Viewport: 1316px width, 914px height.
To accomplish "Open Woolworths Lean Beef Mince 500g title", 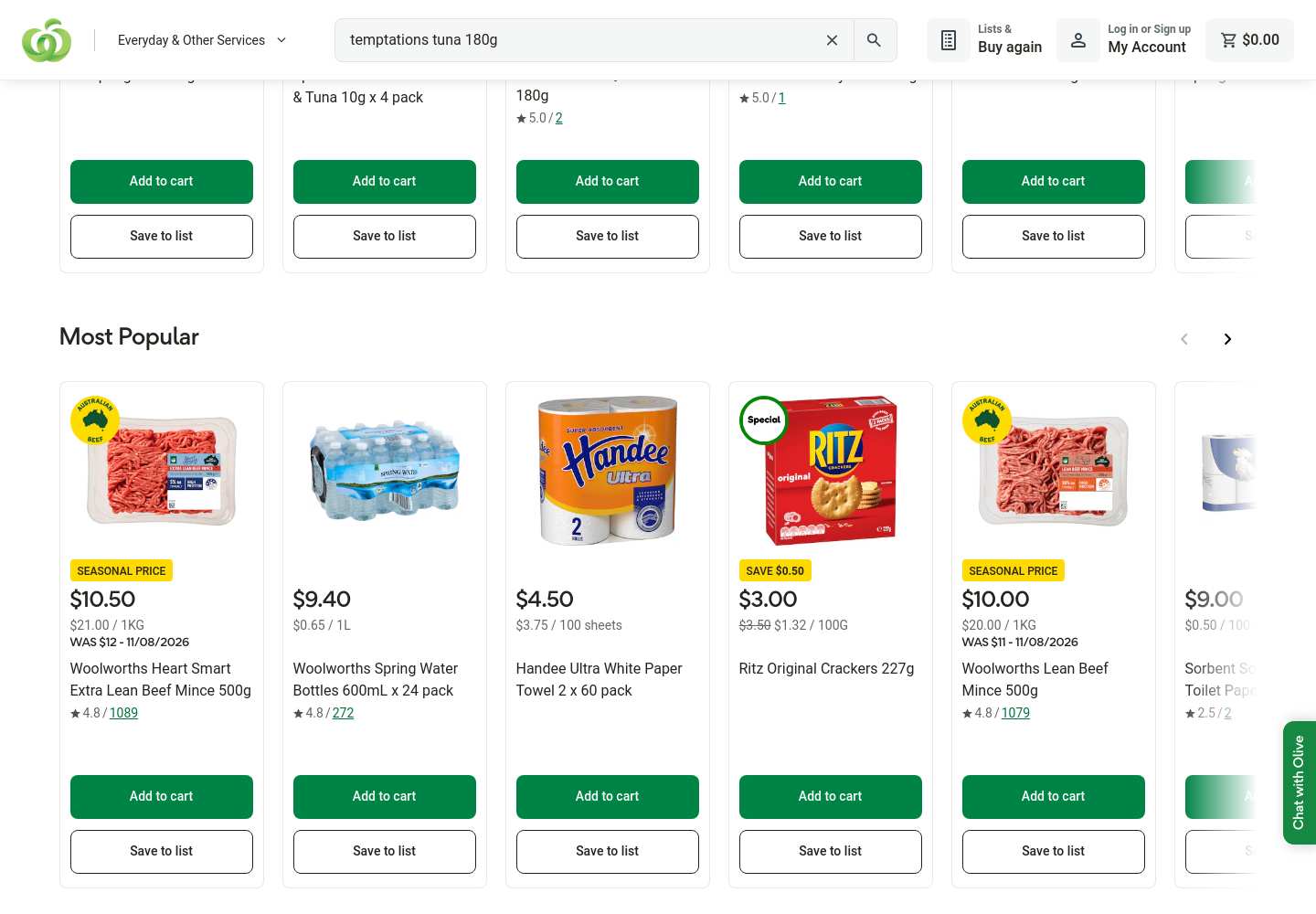I will (x=1035, y=680).
